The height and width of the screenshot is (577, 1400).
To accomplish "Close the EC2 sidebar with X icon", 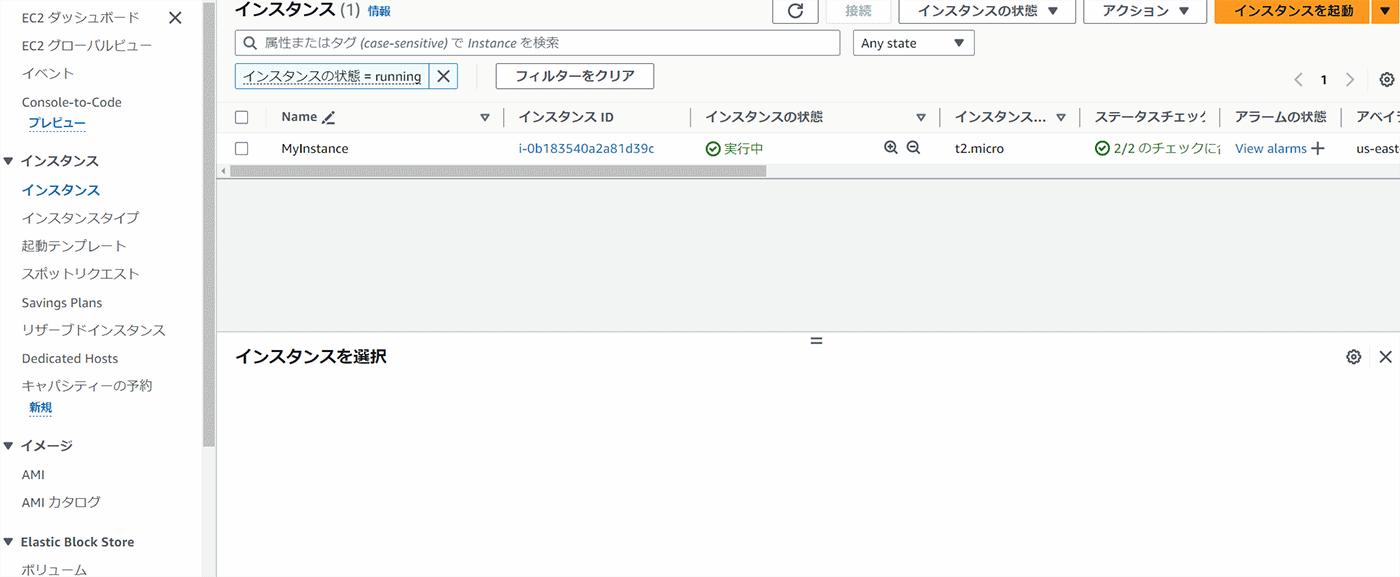I will [x=175, y=18].
